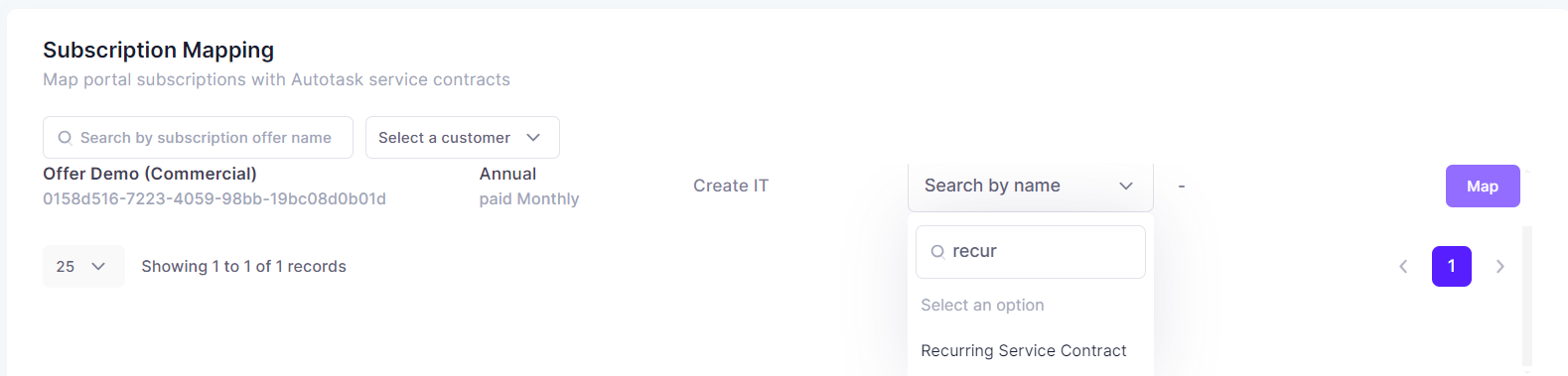Click the chevron in Search by name
The image size is (1568, 376).
pos(1126,187)
